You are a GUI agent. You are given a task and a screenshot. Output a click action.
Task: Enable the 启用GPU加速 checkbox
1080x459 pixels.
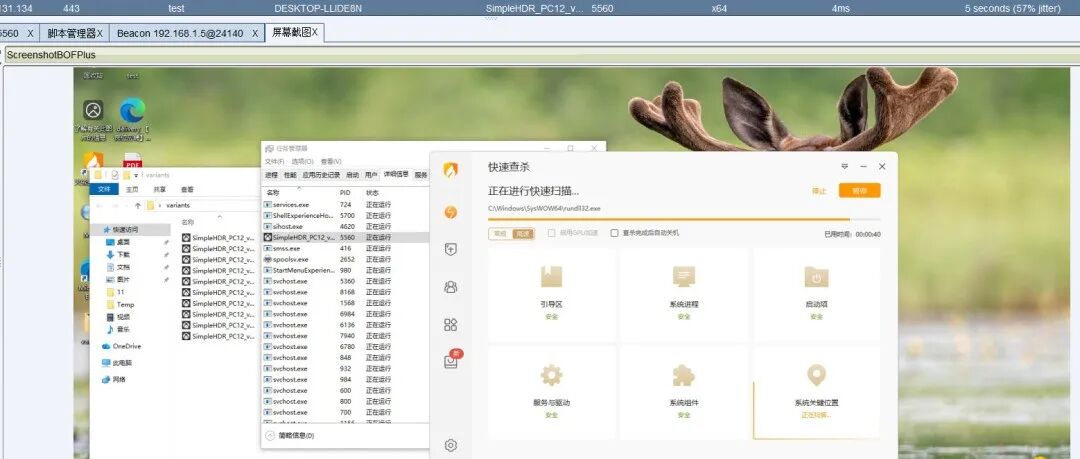pyautogui.click(x=551, y=233)
